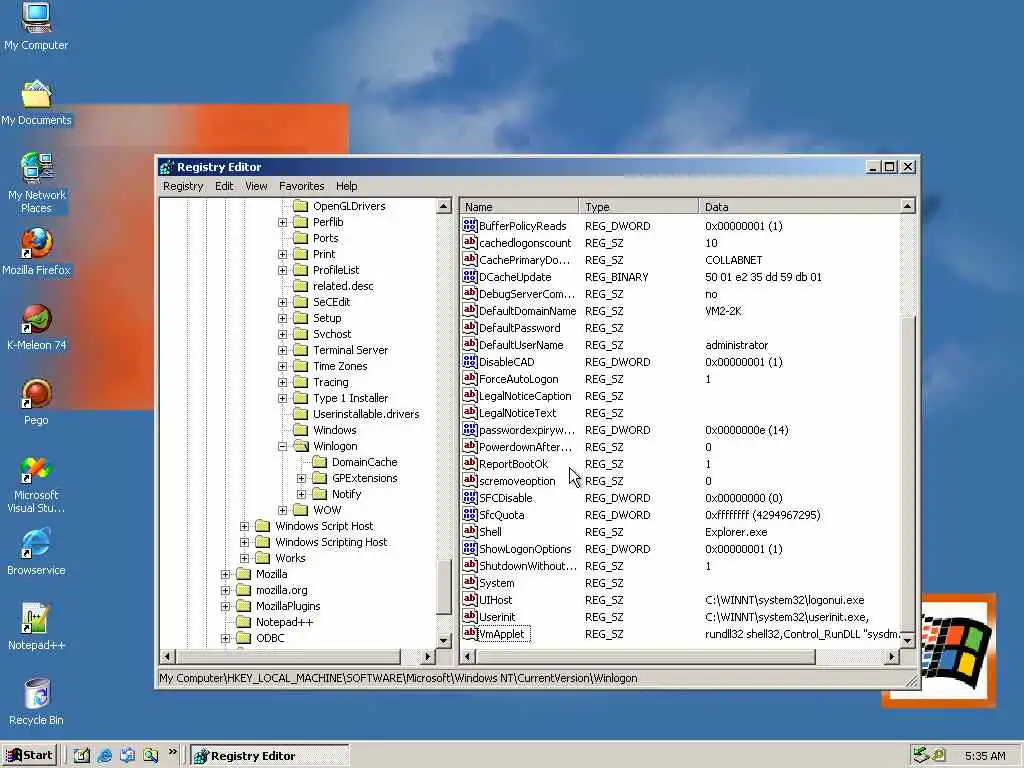Open the Pego desktop shortcut

(x=36, y=394)
